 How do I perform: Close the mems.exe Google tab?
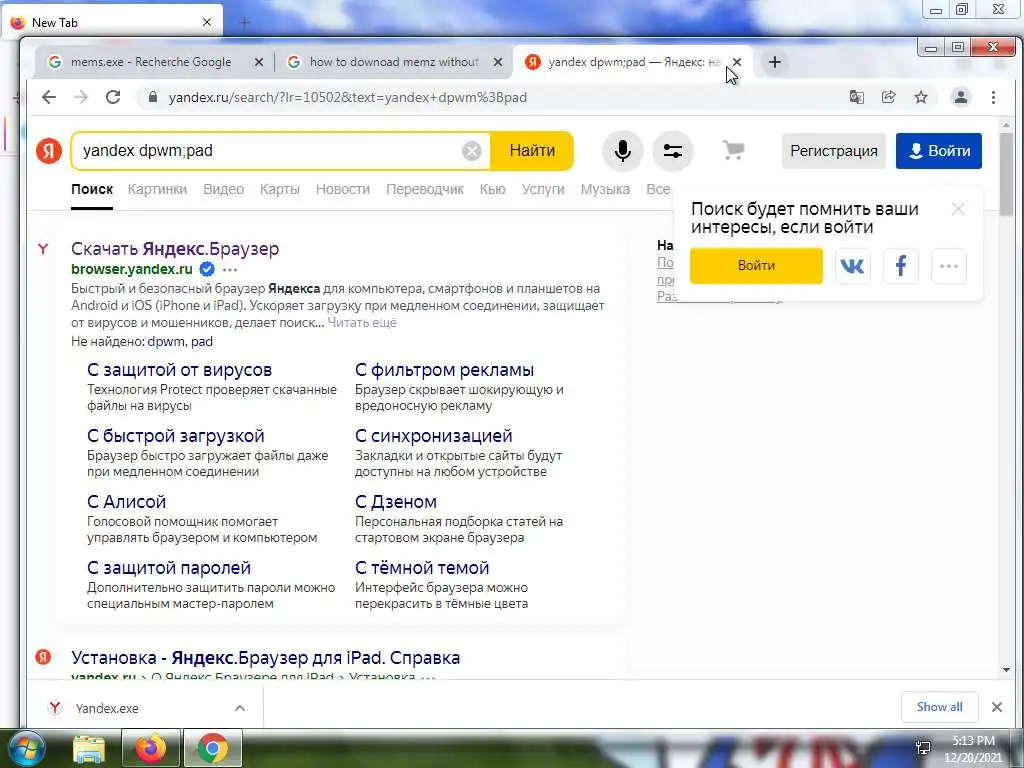(259, 62)
